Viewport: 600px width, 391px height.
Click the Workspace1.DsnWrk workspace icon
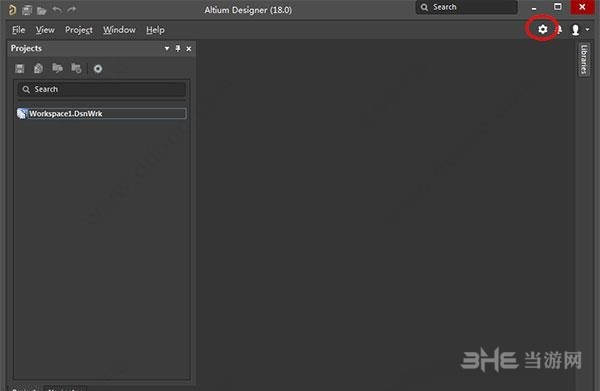[x=22, y=114]
